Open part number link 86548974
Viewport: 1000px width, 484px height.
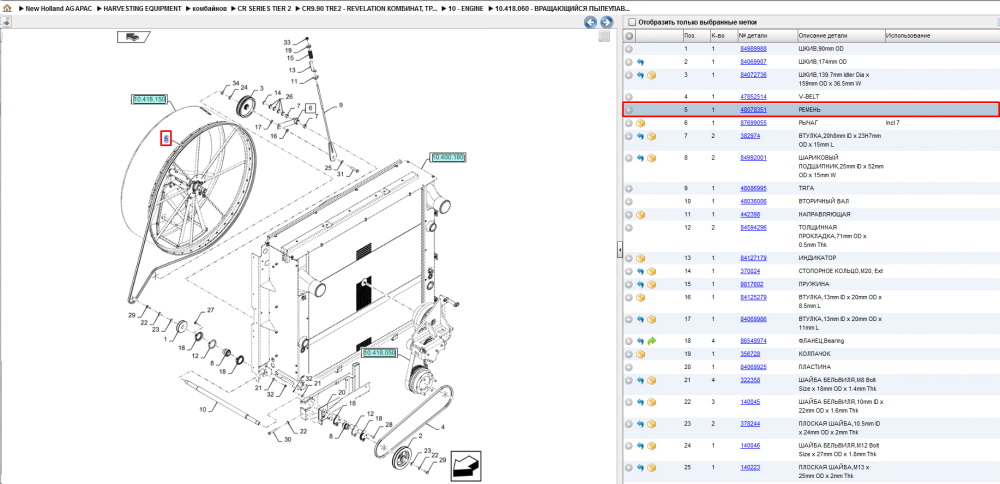click(753, 341)
